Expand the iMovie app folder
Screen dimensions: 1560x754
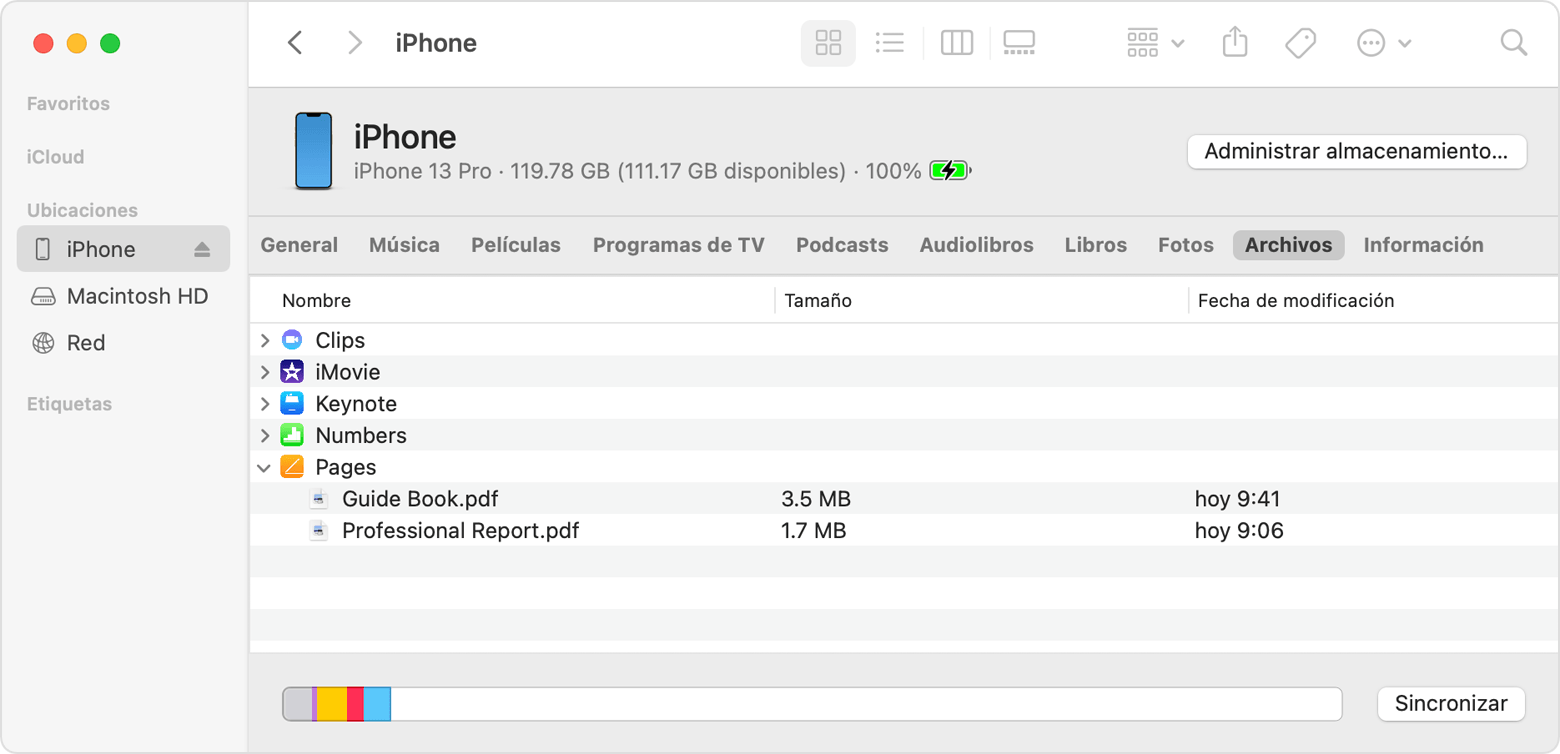click(x=265, y=372)
